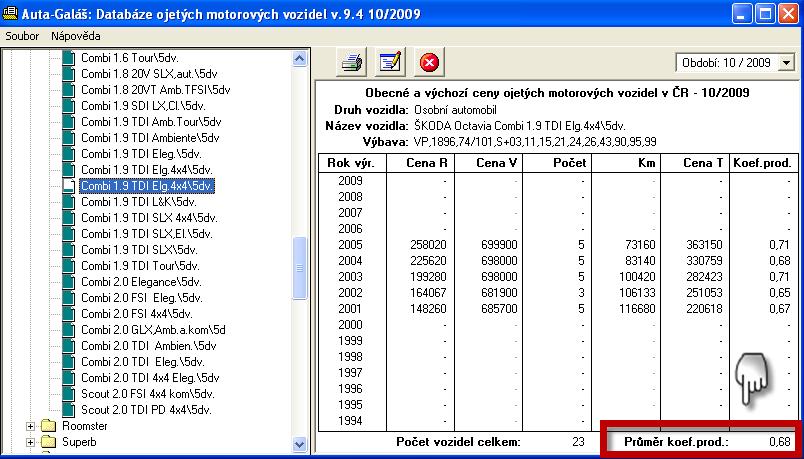Select Combi 1.9 TDI Amb.Tour\5dv tree item
804x459 pixels.
[x=151, y=122]
